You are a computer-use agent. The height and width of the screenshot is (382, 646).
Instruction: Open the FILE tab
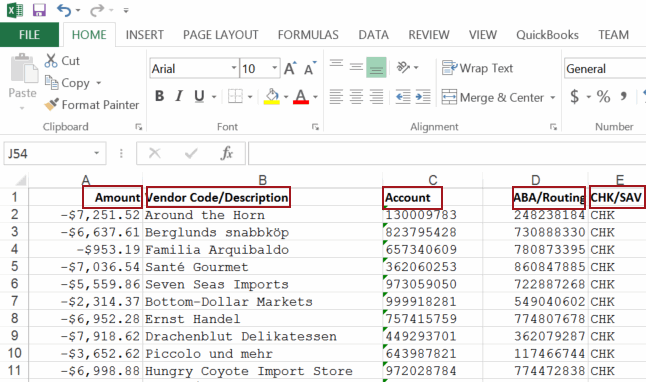(x=29, y=35)
